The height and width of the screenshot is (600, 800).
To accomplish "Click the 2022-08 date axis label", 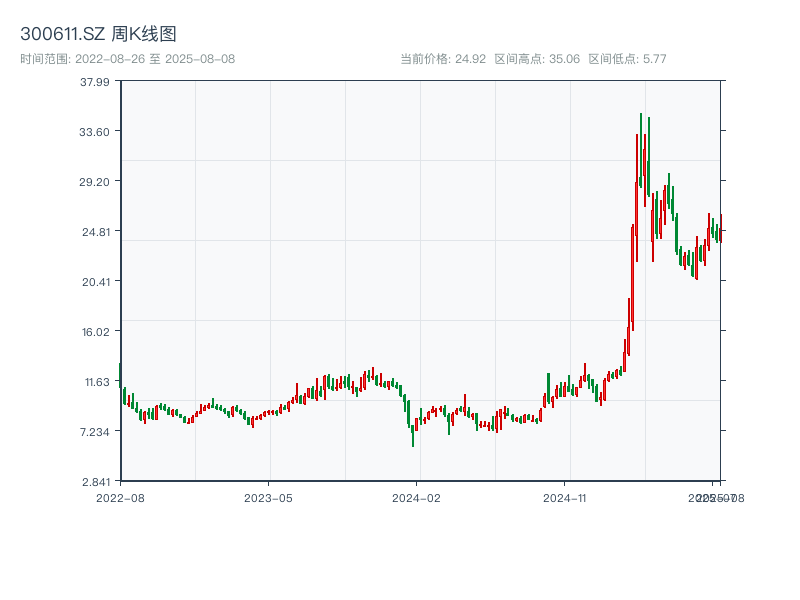I will 120,497.
